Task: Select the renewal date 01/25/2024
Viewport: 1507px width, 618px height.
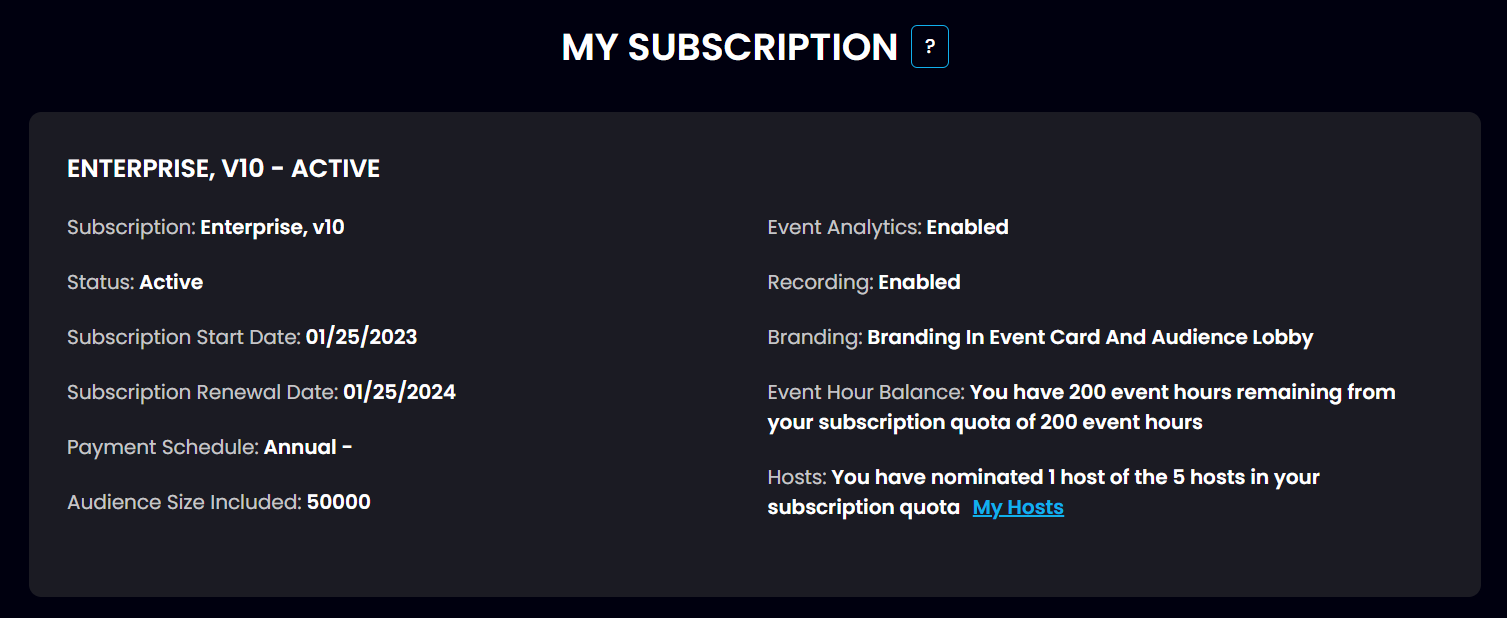Action: 400,392
